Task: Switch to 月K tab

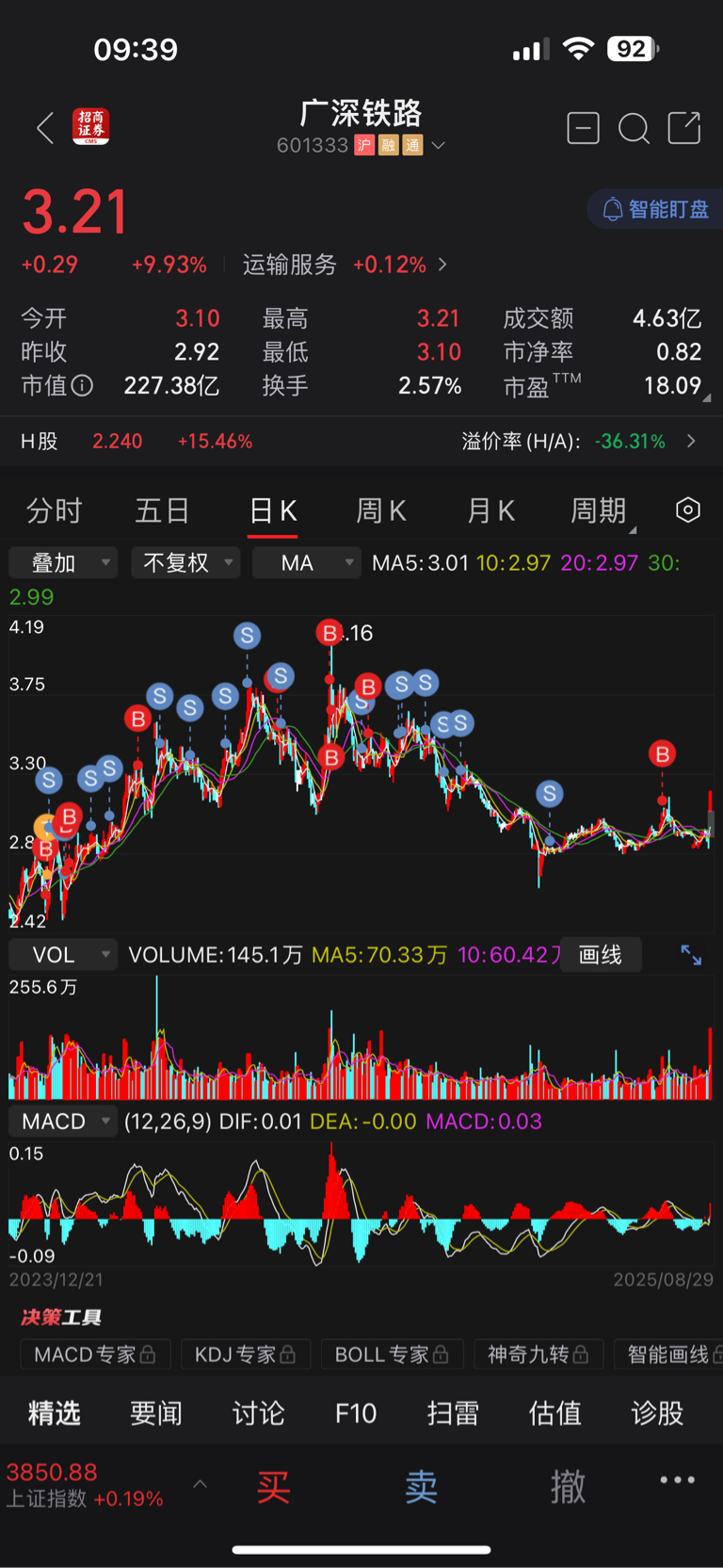Action: click(x=490, y=510)
